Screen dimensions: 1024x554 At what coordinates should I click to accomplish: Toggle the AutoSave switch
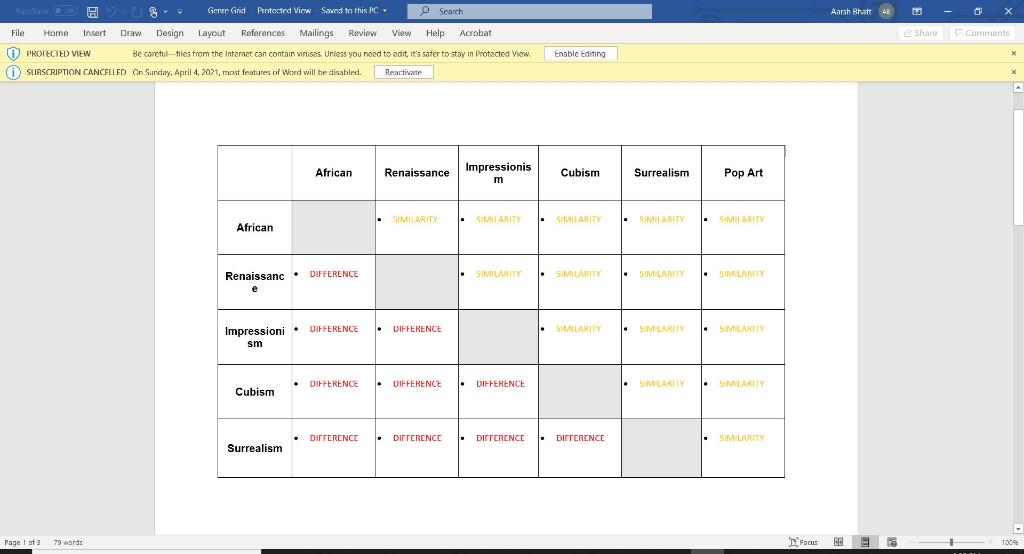point(65,11)
